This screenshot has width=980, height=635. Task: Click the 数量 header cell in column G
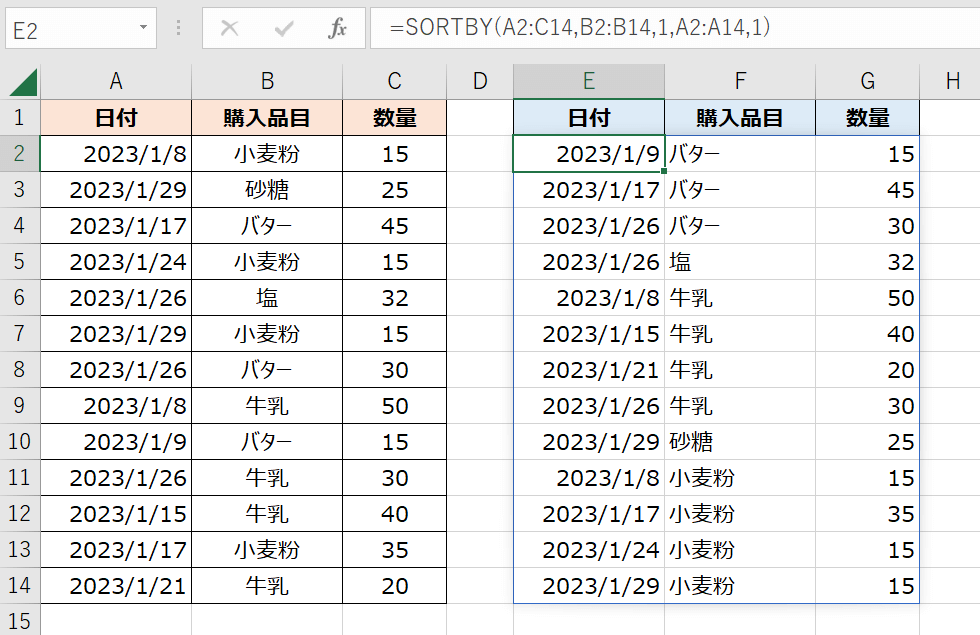(867, 118)
